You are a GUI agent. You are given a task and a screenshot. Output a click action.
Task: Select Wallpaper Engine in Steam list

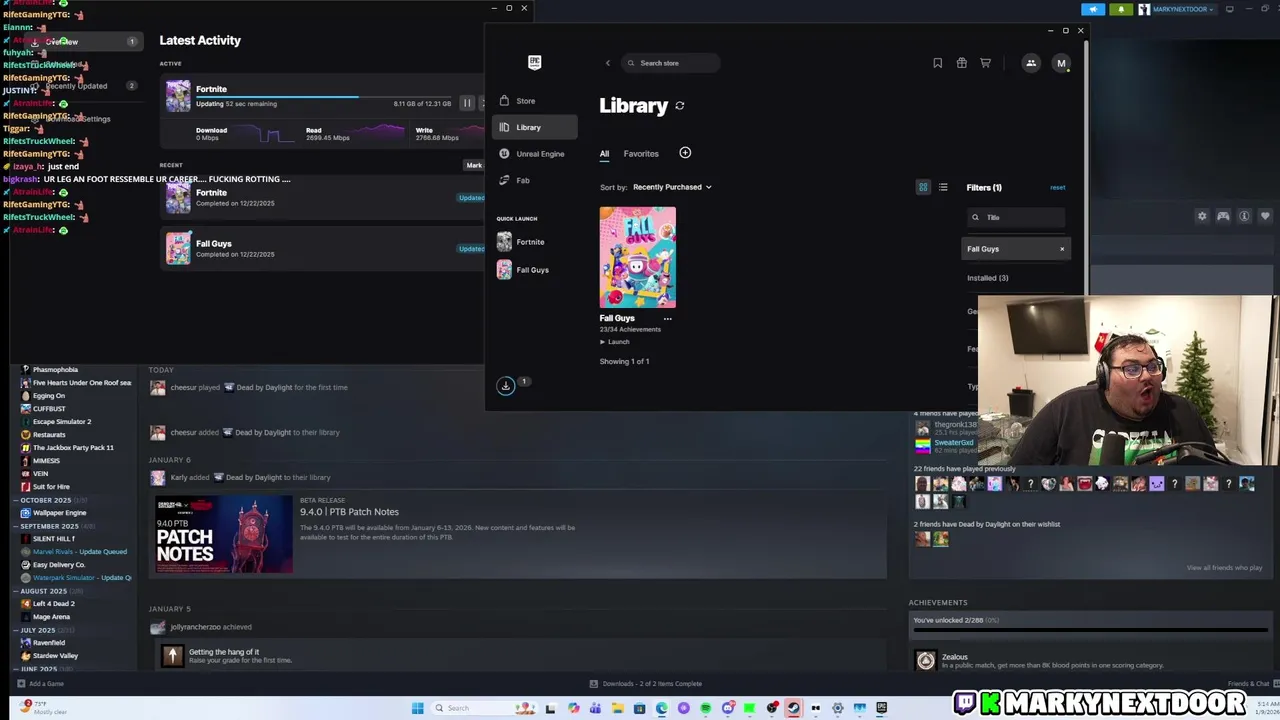pyautogui.click(x=59, y=513)
